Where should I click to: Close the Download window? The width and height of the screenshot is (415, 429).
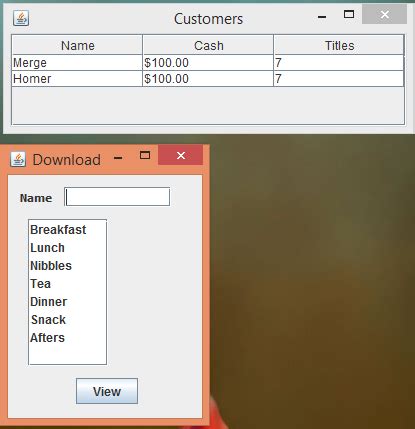(x=180, y=155)
